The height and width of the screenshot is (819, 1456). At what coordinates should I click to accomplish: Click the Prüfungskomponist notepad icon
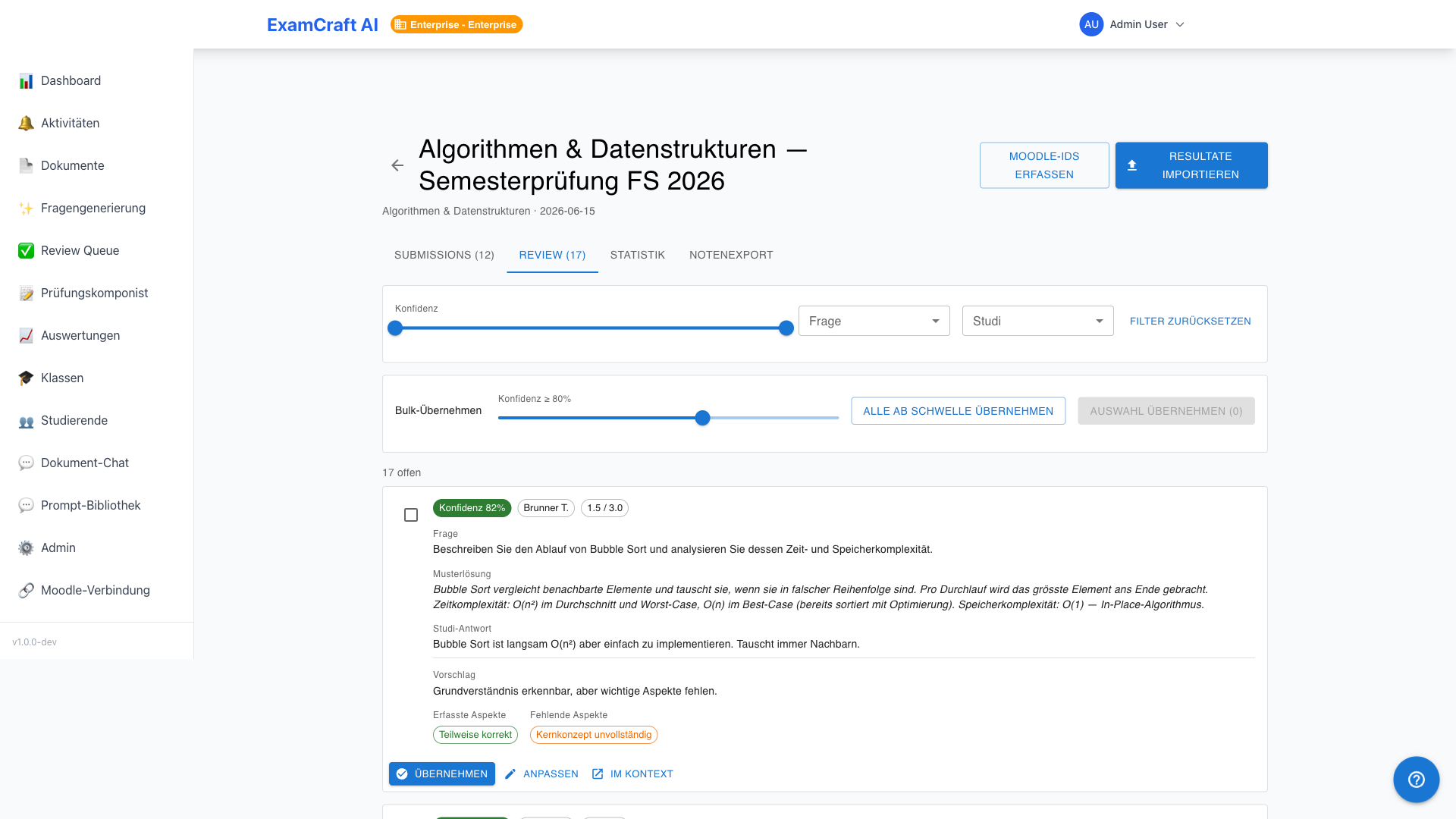pyautogui.click(x=26, y=293)
